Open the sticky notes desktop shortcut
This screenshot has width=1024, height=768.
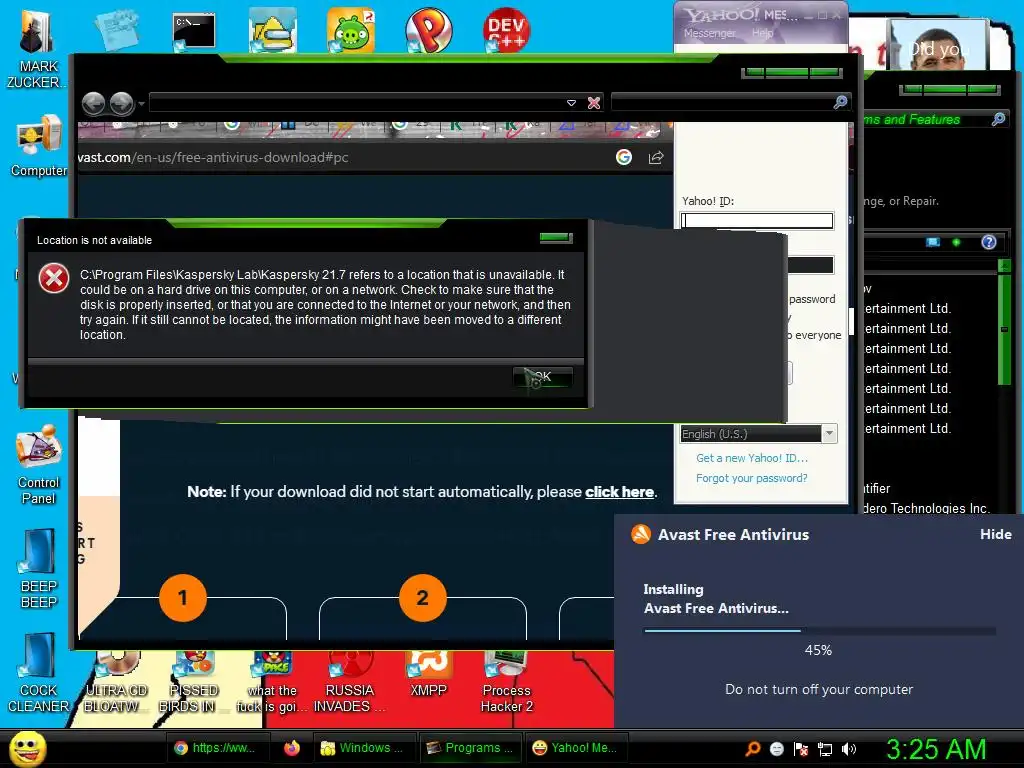click(x=116, y=30)
